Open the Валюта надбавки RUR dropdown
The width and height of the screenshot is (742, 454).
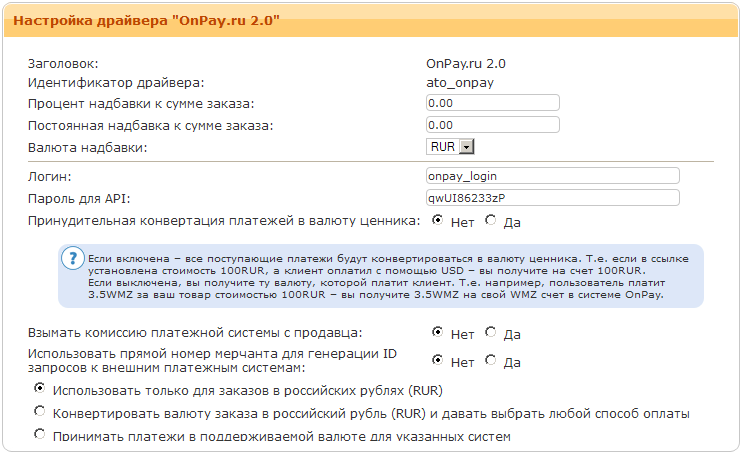452,147
